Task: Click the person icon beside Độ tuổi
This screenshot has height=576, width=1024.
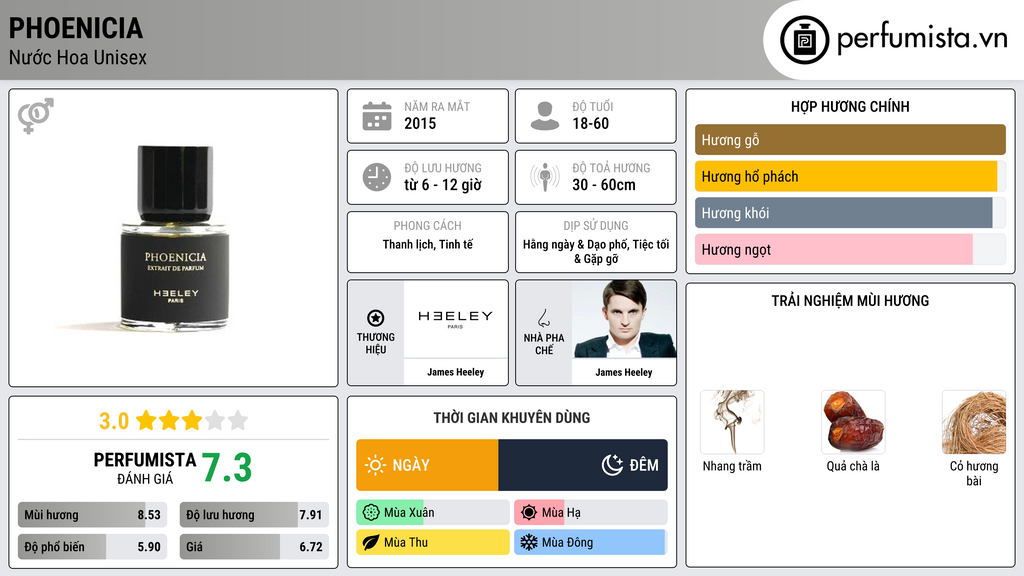Action: 545,116
